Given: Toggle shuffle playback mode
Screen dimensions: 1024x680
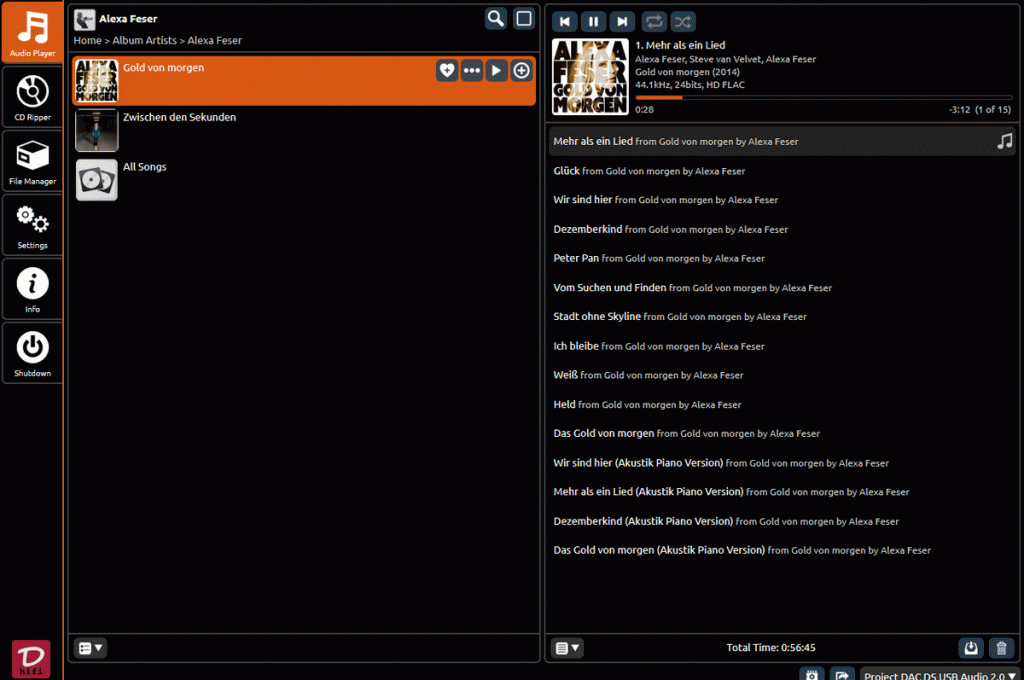Looking at the screenshot, I should click(683, 21).
